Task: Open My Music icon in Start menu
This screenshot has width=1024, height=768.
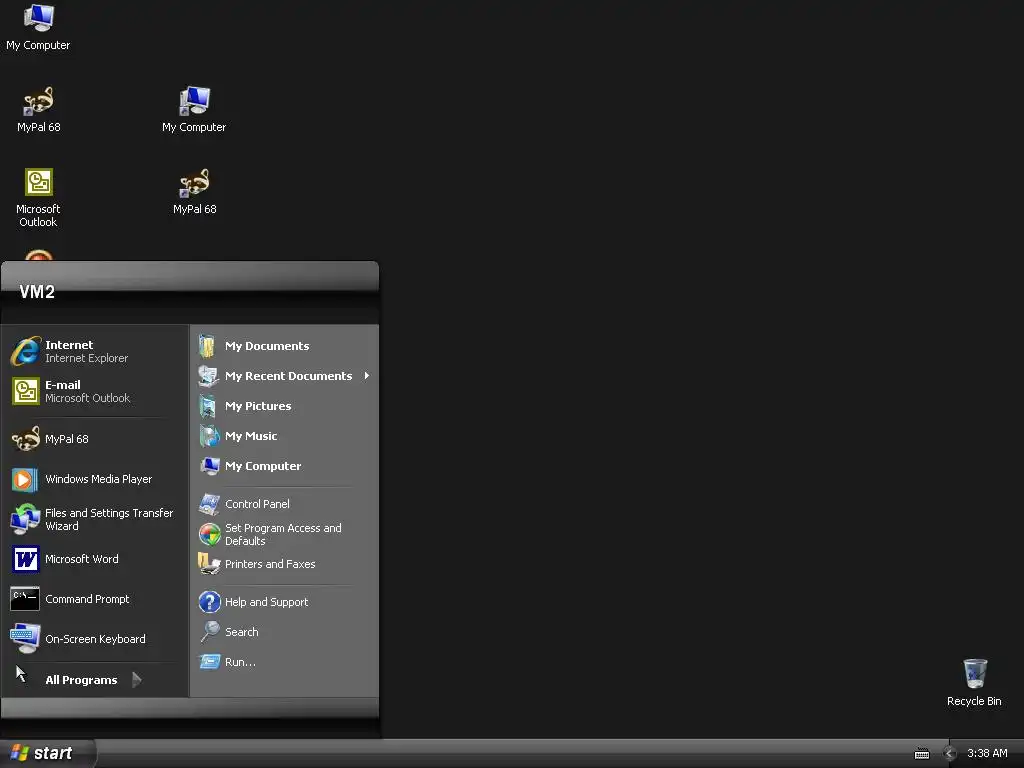Action: (x=209, y=436)
